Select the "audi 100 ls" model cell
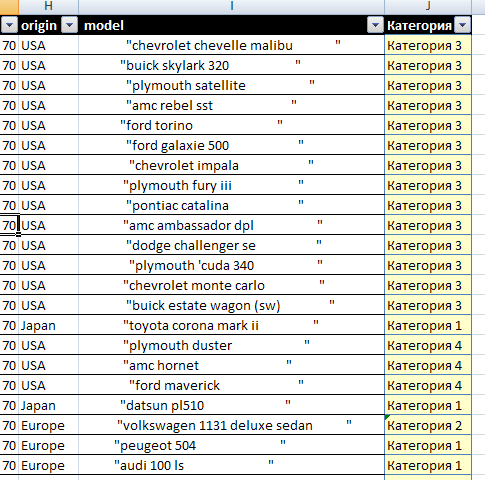This screenshot has height=480, width=485. 231,465
